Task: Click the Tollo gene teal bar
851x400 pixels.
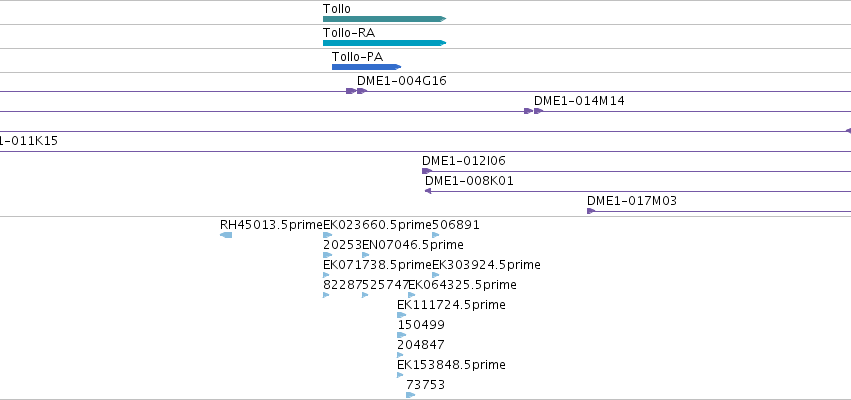Action: [384, 19]
